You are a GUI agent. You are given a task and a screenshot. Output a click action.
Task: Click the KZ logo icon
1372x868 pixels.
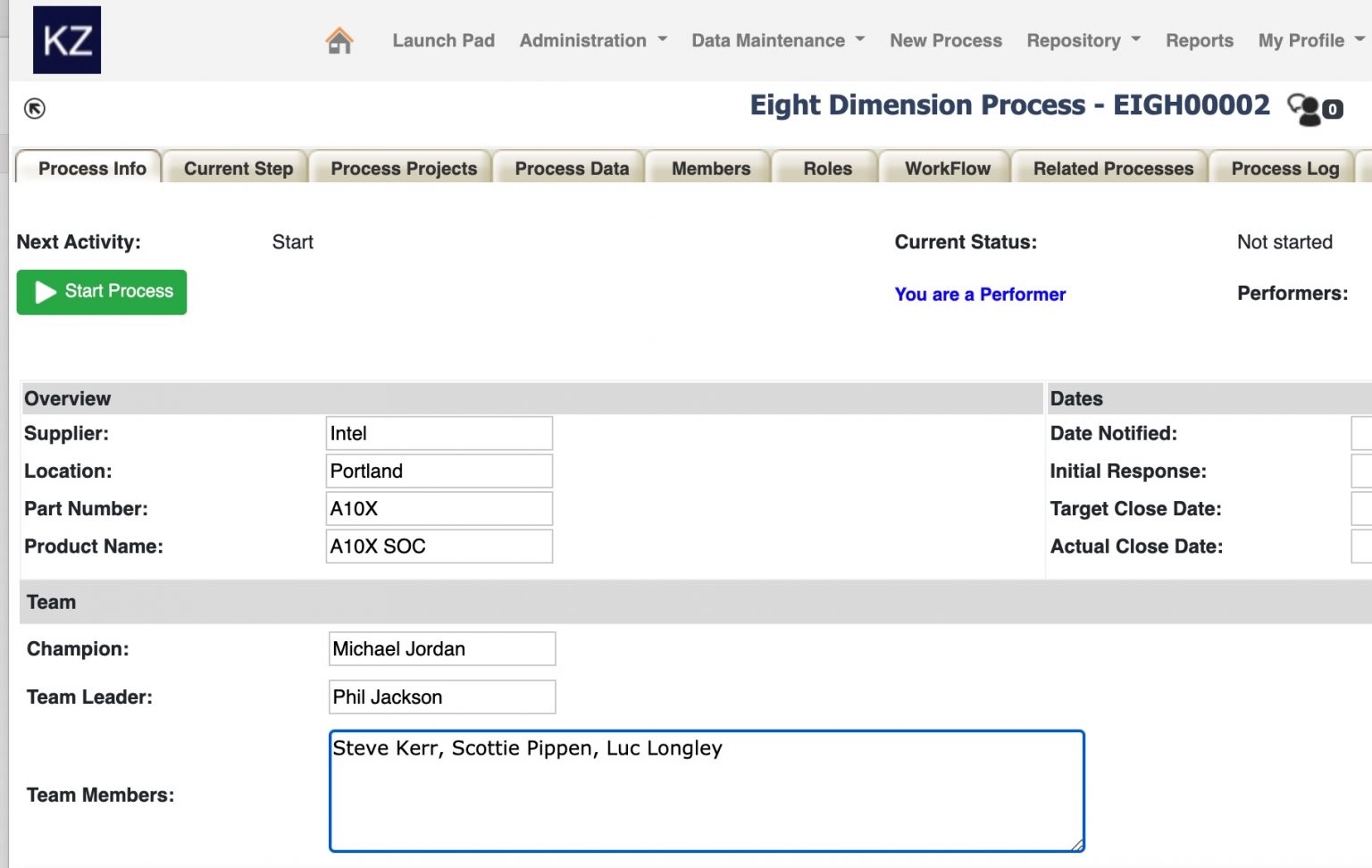(66, 39)
